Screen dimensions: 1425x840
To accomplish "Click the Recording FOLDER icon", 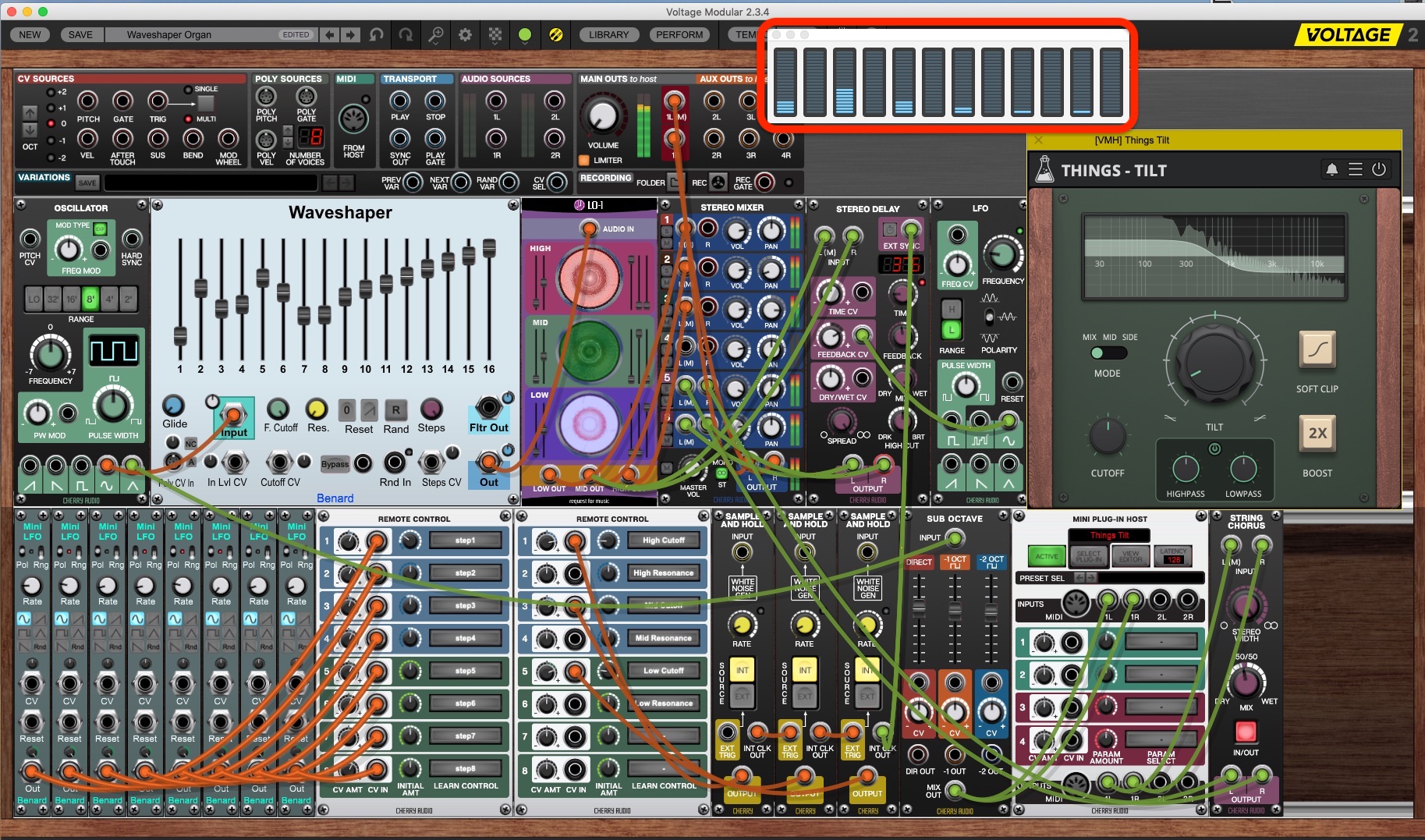I will coord(675,183).
